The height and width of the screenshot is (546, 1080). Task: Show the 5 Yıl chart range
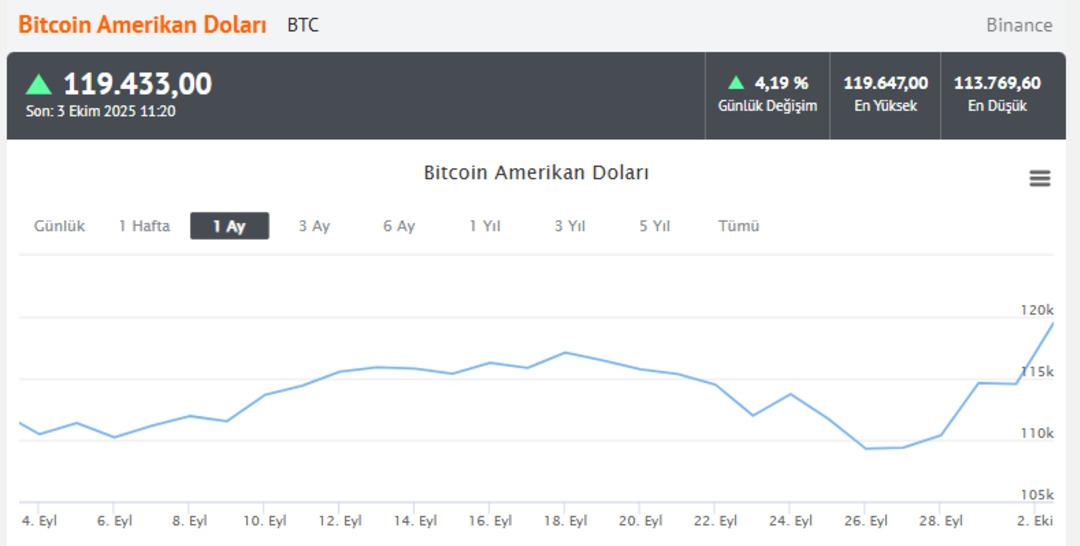pyautogui.click(x=655, y=226)
